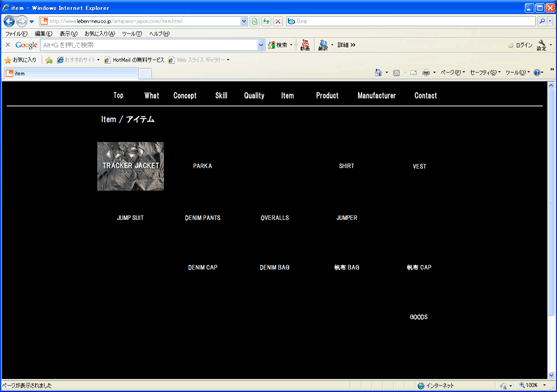
Task: Click the blue Help question icon
Action: point(537,73)
